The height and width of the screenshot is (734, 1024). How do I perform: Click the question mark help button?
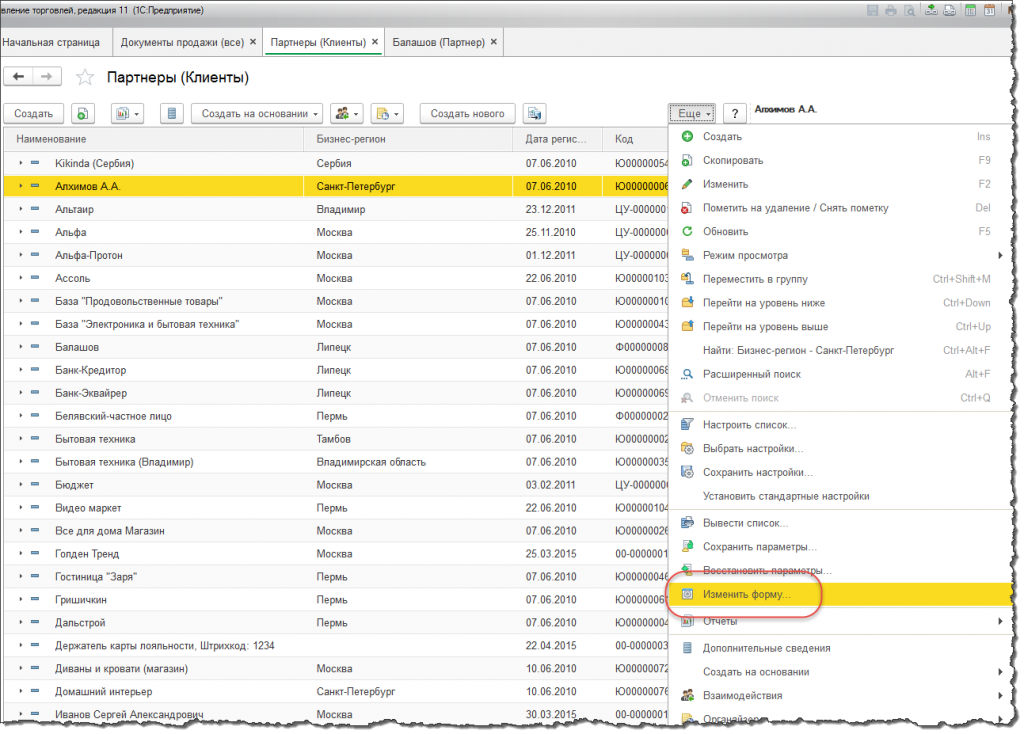click(x=735, y=114)
